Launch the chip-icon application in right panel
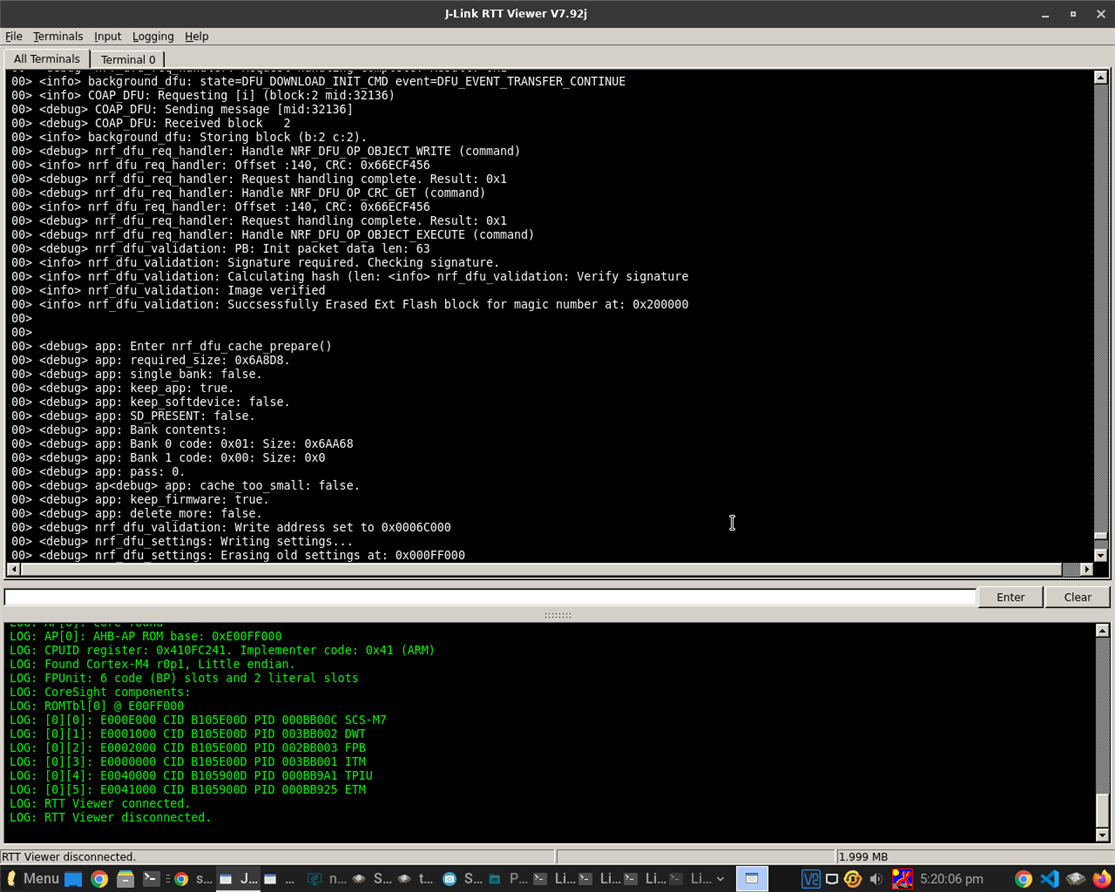Image resolution: width=1115 pixels, height=892 pixels. [x=1075, y=879]
